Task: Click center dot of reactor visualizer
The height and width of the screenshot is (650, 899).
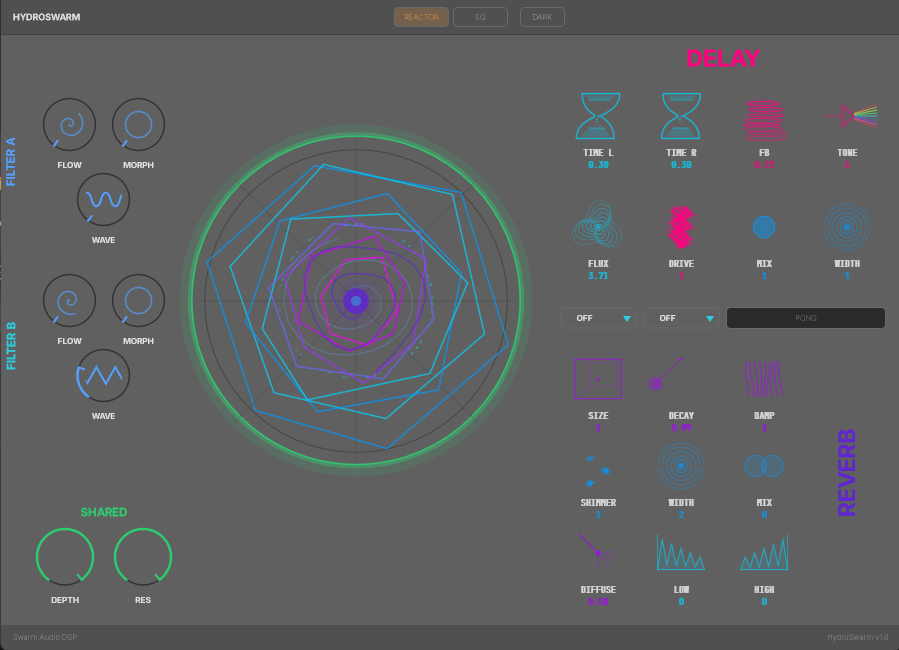Action: tap(356, 300)
